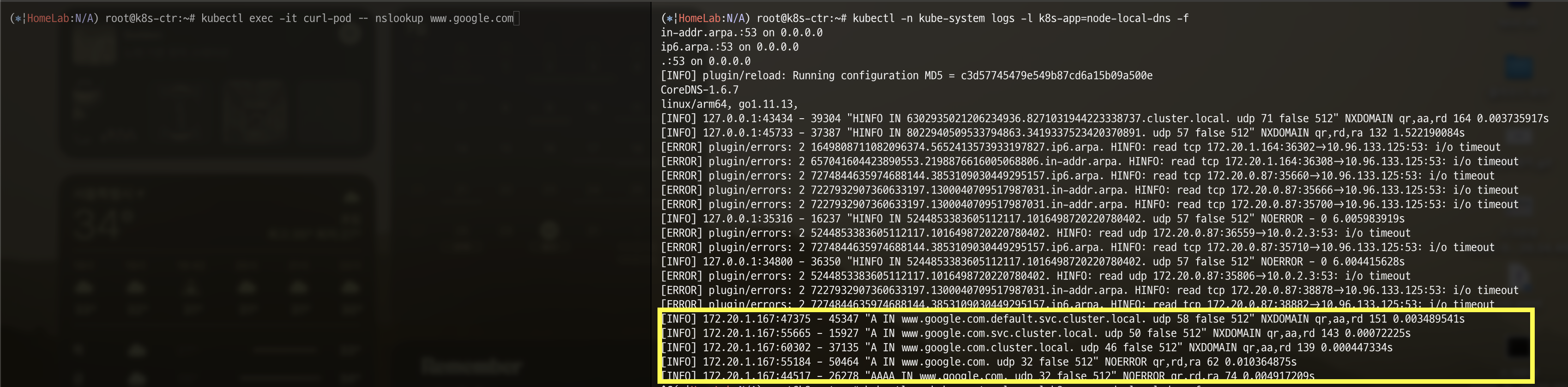The height and width of the screenshot is (387, 1568).
Task: Click ERROR line with source 172.20.1.164:36302
Action: [x=1080, y=147]
